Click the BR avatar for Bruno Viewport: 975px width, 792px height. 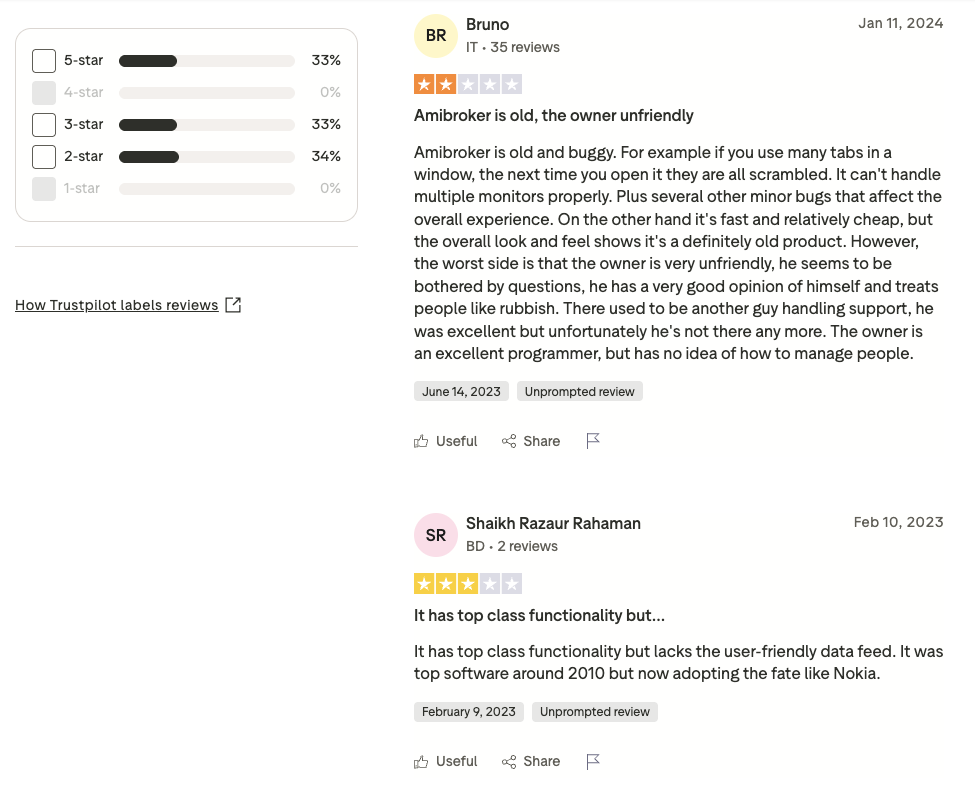click(x=436, y=35)
